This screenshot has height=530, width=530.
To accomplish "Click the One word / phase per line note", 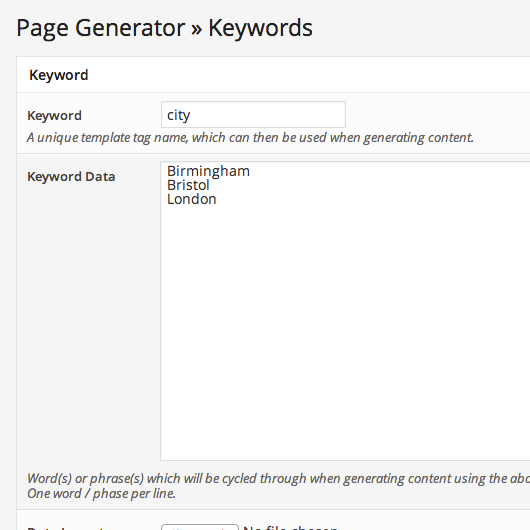I will click(x=101, y=493).
